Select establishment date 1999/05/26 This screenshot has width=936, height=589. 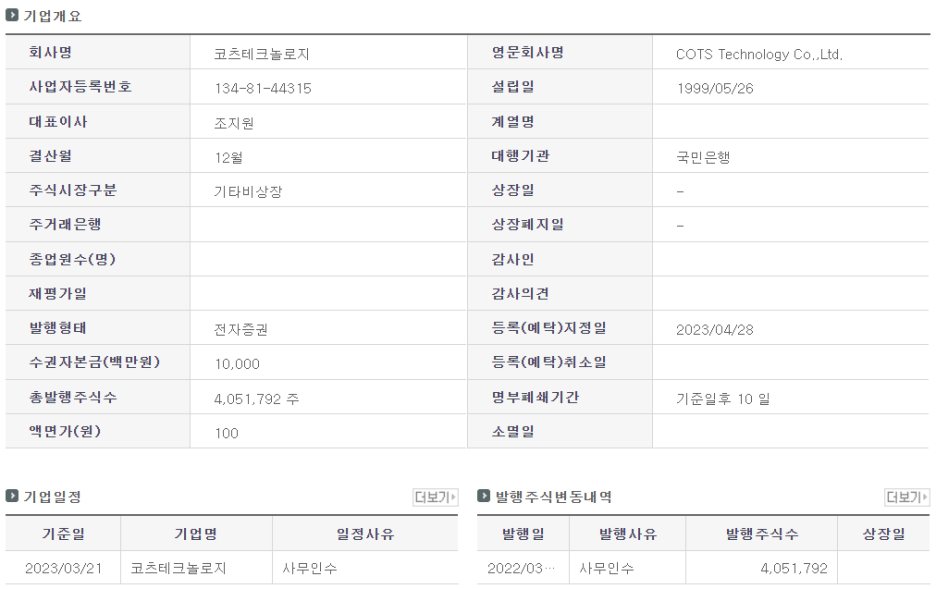[x=715, y=88]
